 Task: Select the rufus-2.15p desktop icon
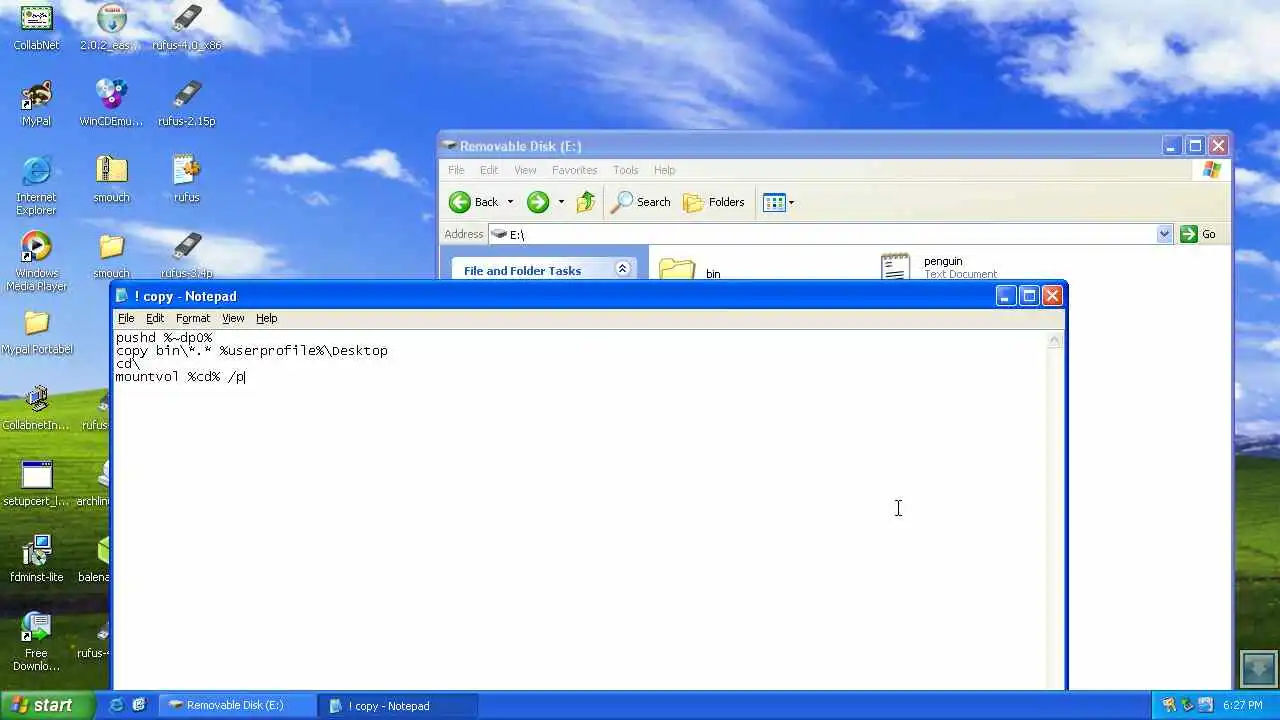tap(187, 103)
